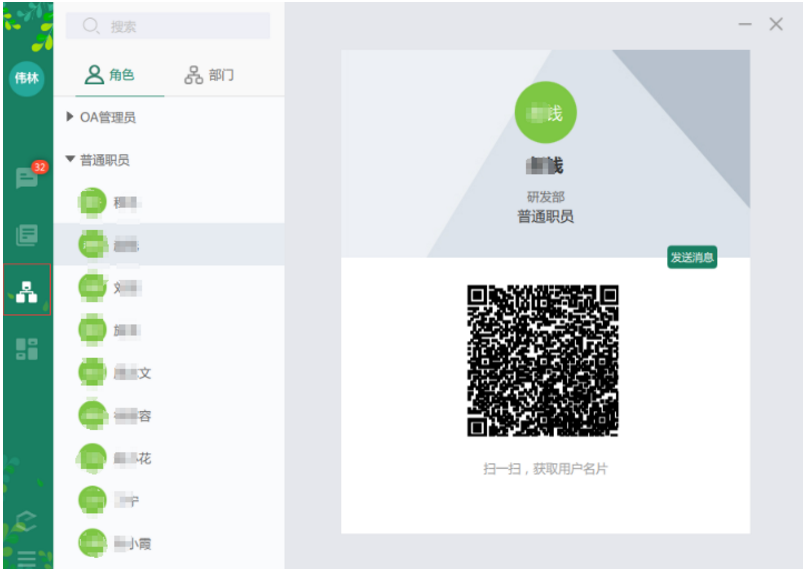Click the large profile avatar ending 钱
Image resolution: width=806 pixels, height=573 pixels.
[545, 113]
